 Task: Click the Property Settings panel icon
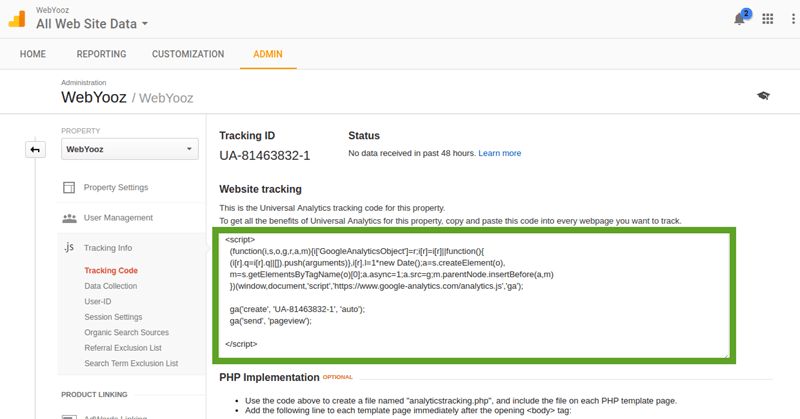click(69, 187)
